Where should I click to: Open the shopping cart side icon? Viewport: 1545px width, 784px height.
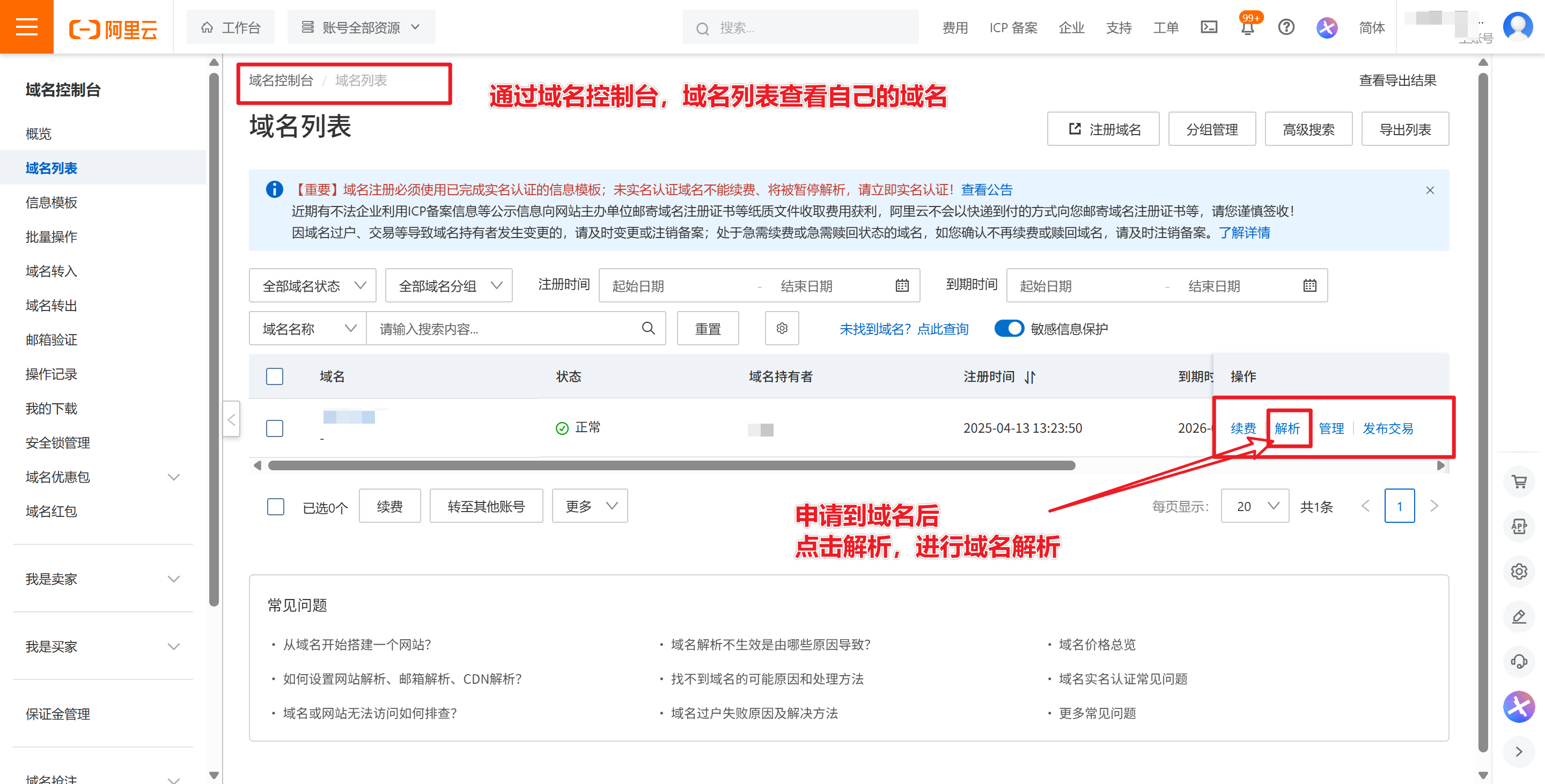click(1519, 482)
